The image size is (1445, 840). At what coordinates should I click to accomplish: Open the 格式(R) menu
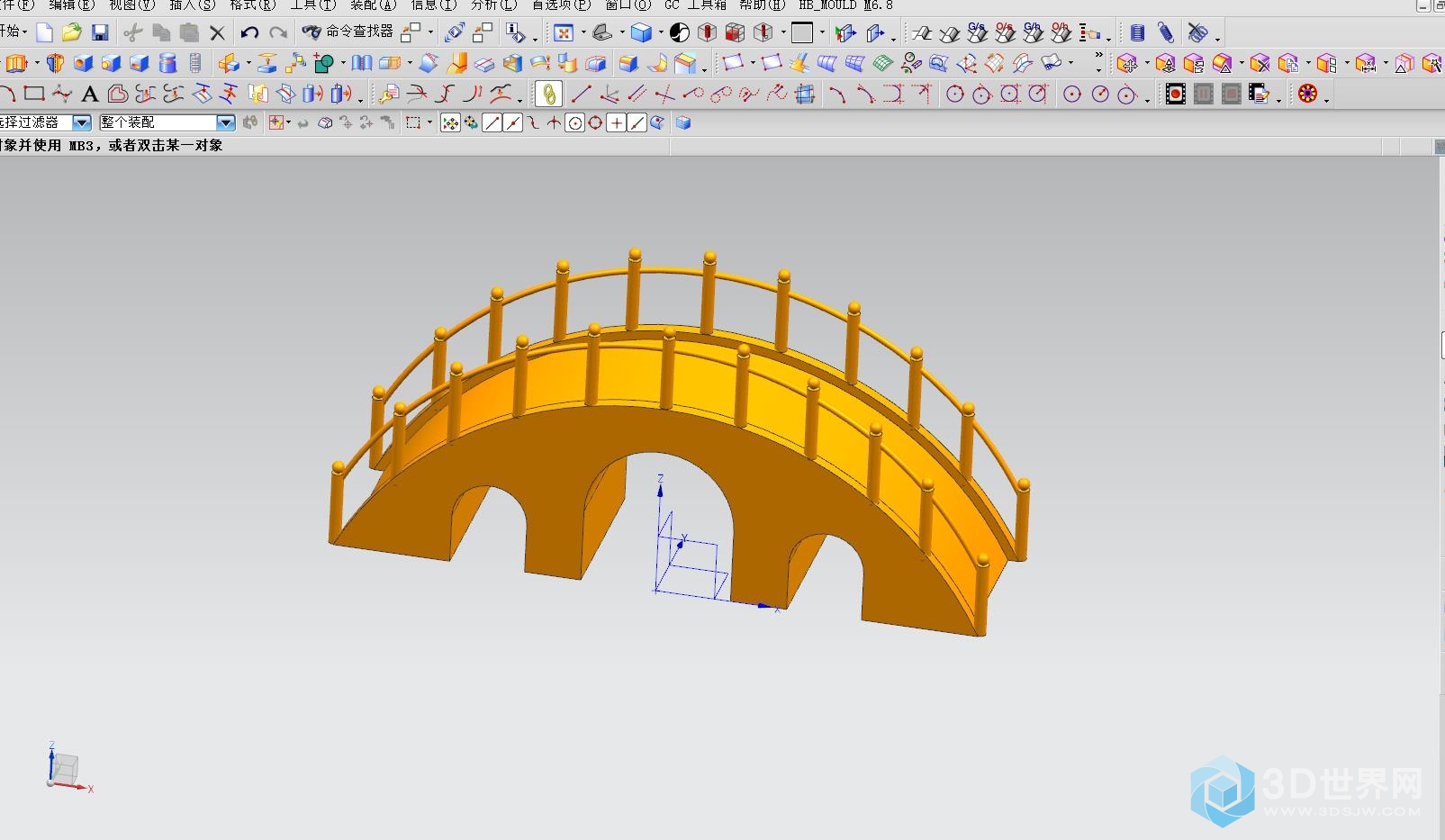pyautogui.click(x=253, y=5)
